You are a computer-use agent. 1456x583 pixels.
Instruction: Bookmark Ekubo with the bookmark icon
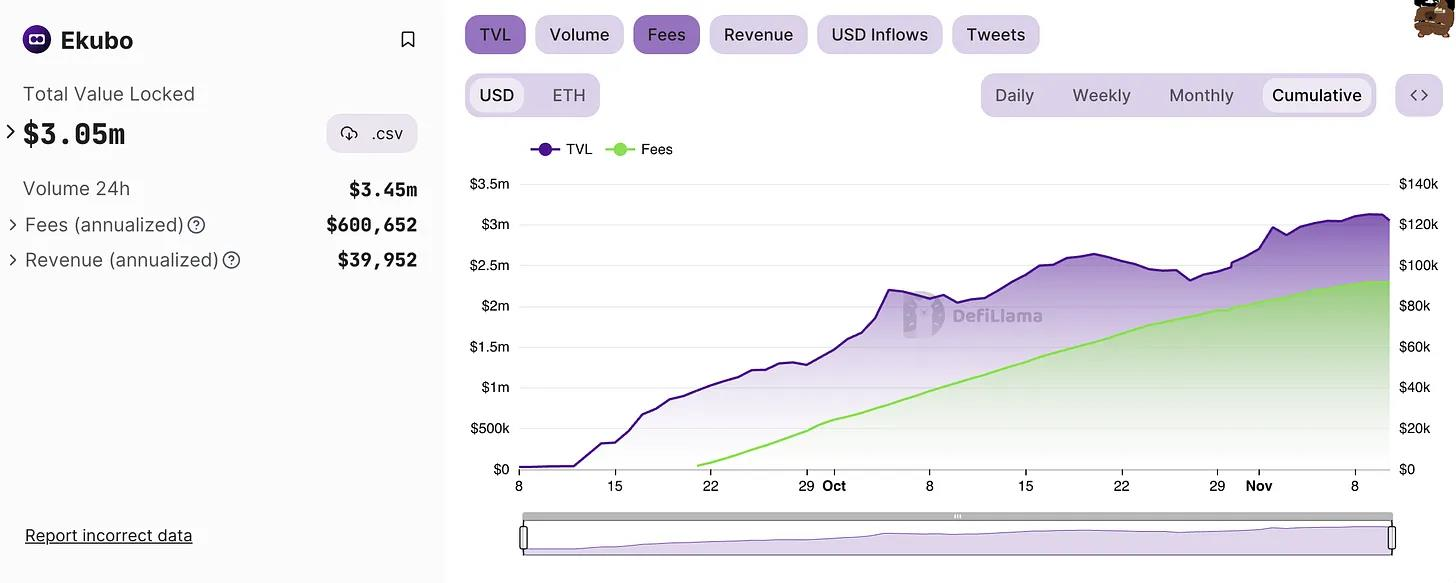click(408, 40)
